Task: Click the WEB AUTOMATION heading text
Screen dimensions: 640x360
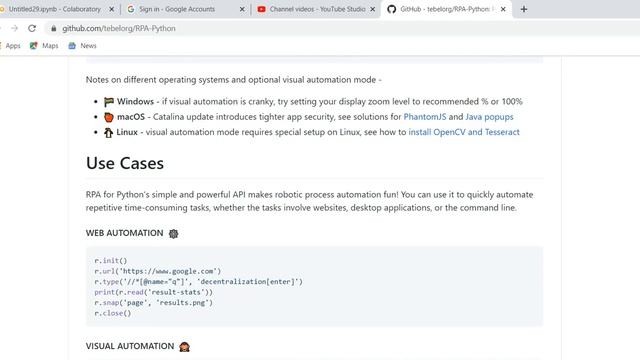Action: (124, 233)
